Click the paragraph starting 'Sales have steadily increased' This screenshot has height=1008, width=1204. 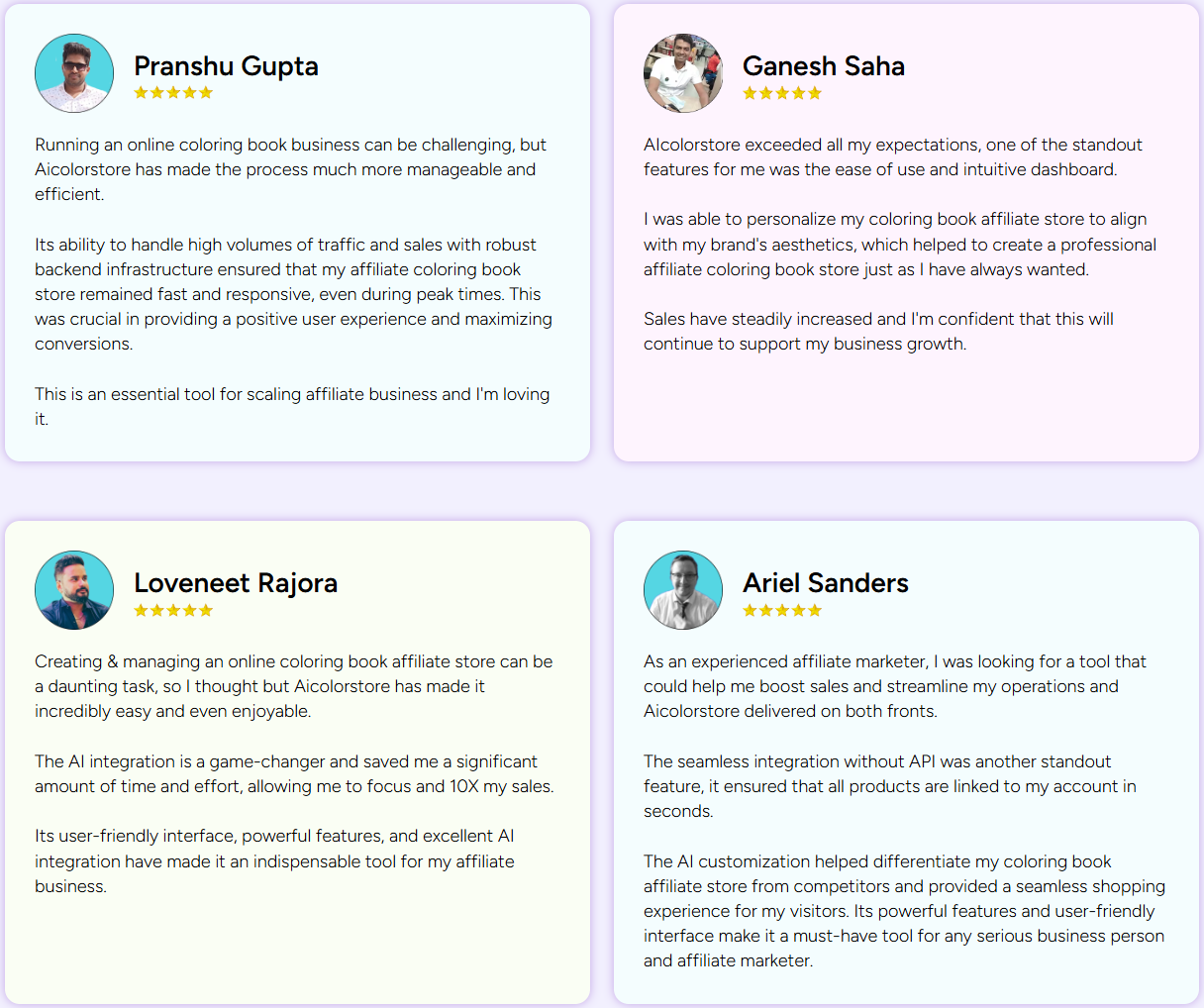tap(878, 332)
